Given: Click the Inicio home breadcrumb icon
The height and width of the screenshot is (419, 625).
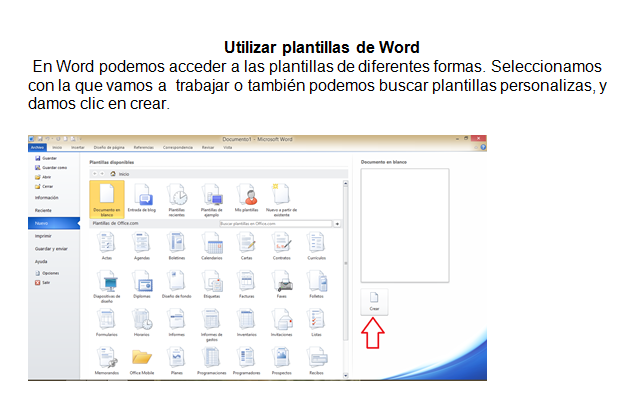Looking at the screenshot, I should [x=113, y=174].
